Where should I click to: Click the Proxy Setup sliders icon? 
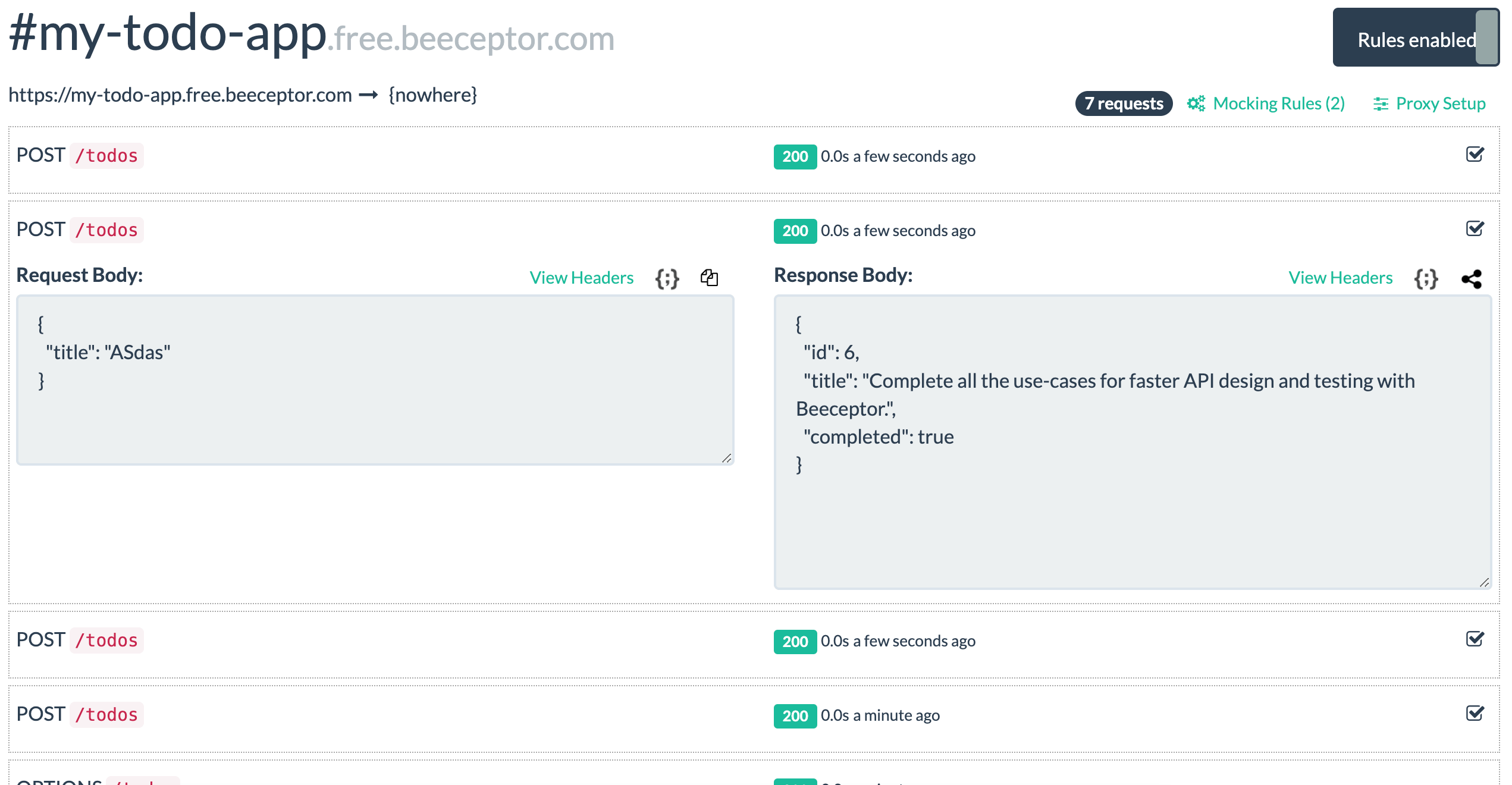(x=1381, y=104)
